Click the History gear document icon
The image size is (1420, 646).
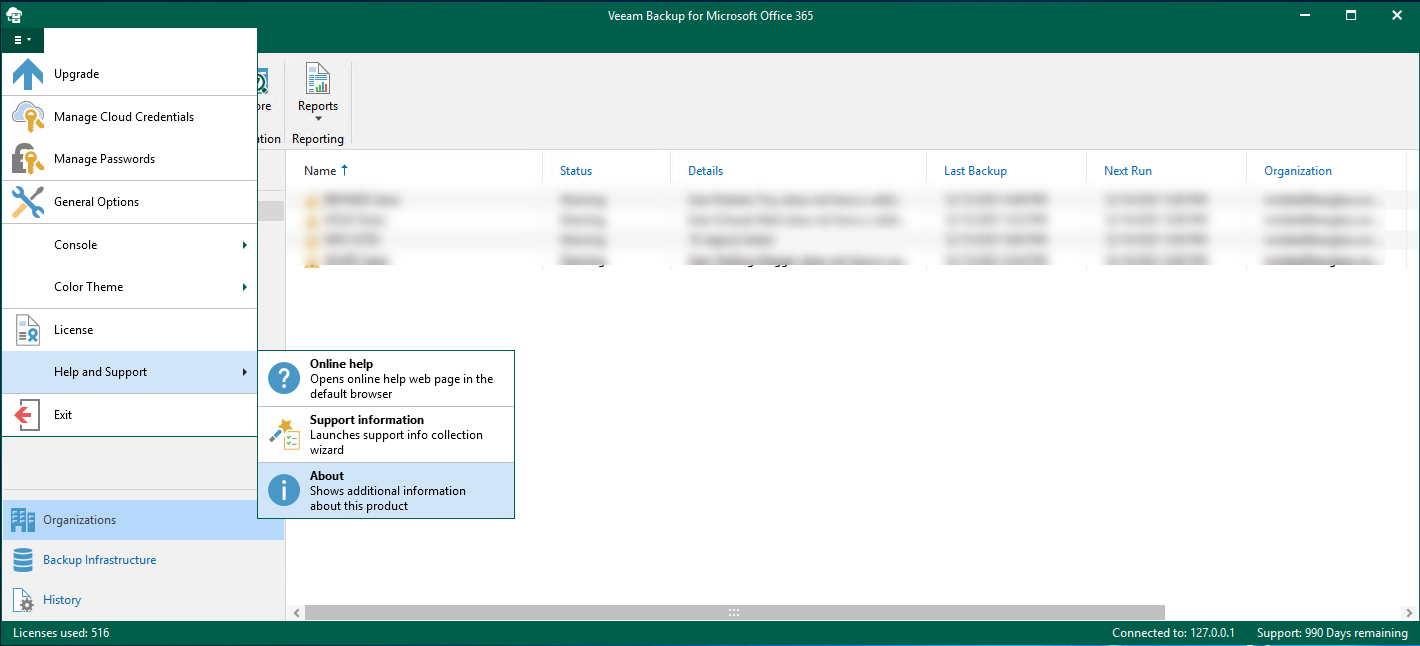tap(22, 600)
